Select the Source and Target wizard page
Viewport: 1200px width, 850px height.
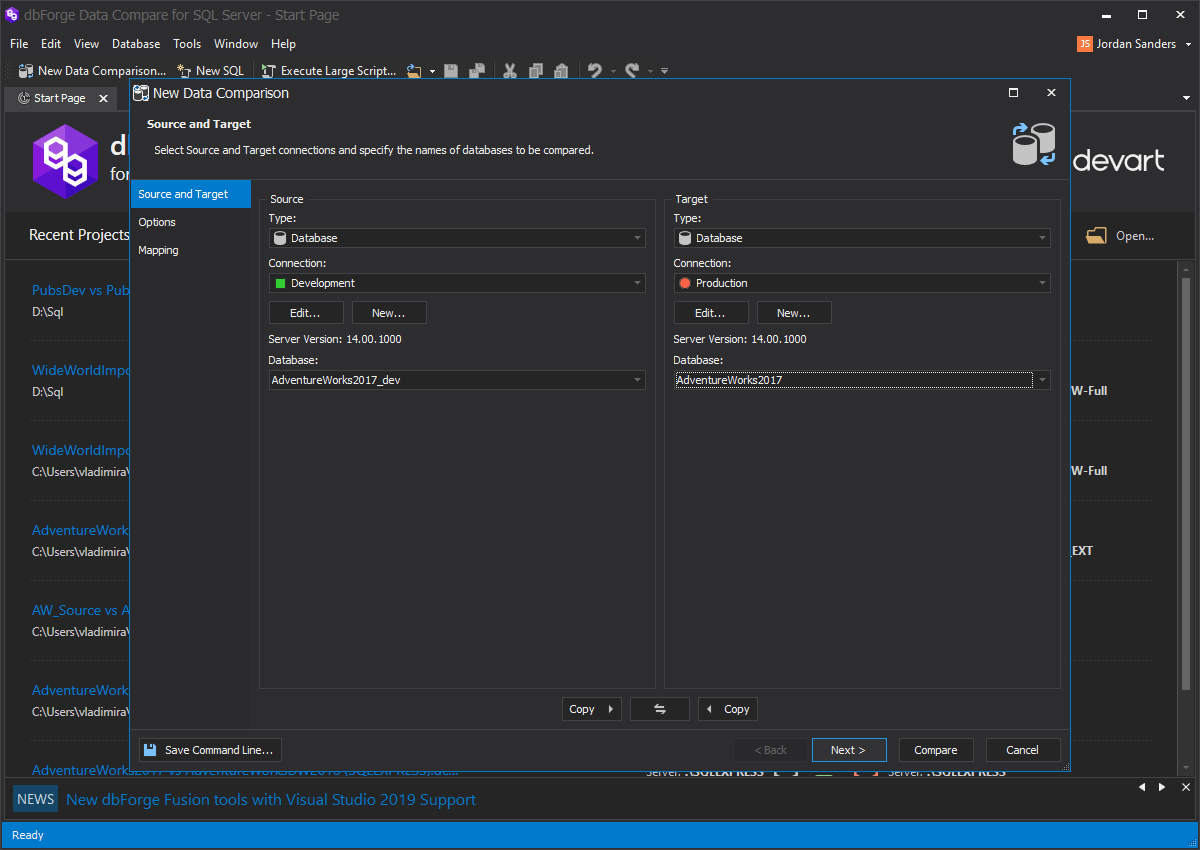(x=190, y=194)
